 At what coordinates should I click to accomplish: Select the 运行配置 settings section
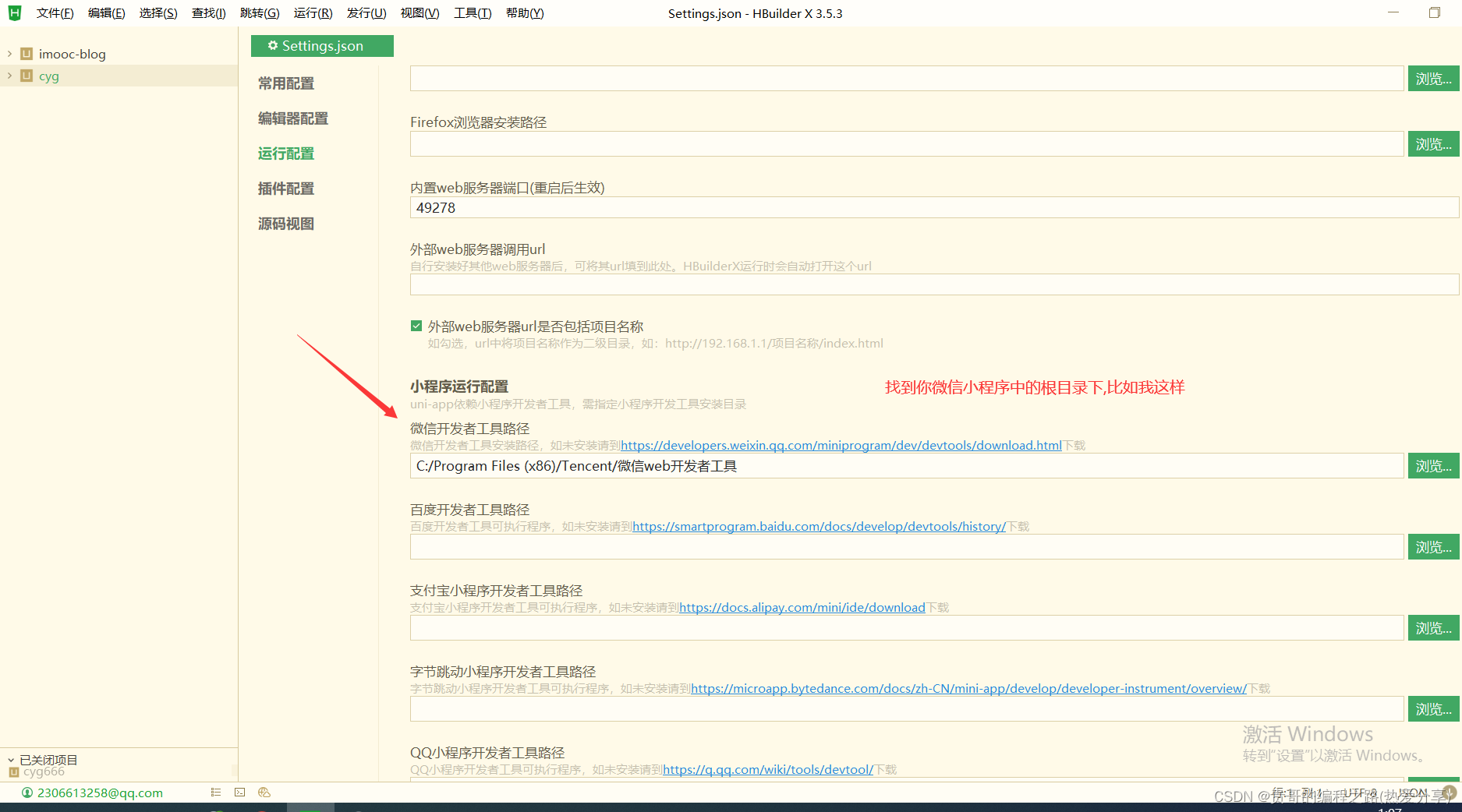[x=286, y=154]
